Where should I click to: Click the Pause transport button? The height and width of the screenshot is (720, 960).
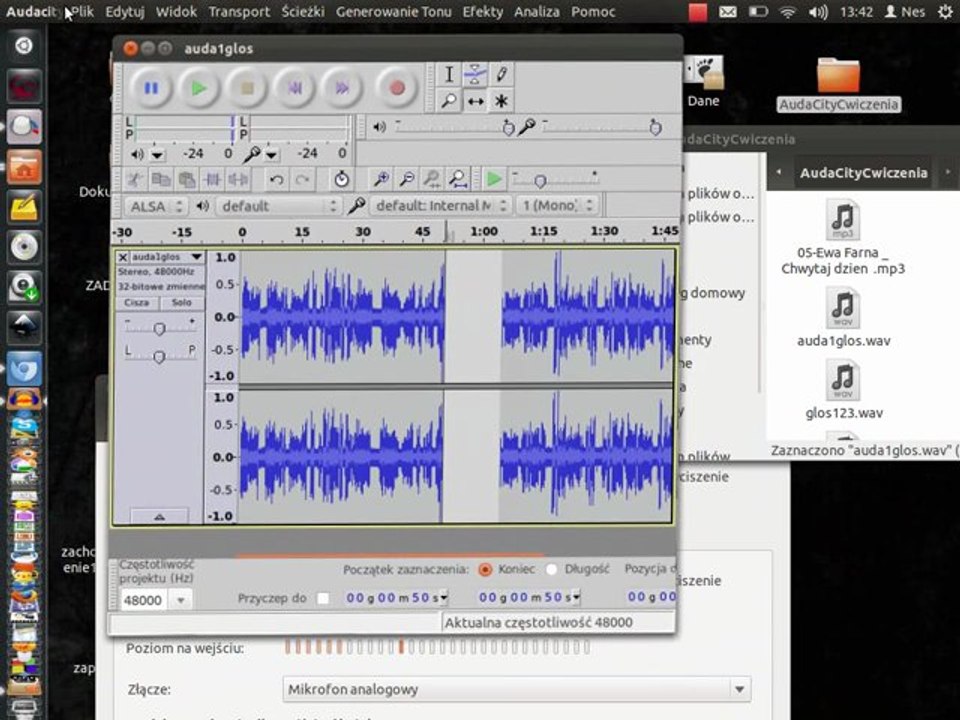coord(151,88)
